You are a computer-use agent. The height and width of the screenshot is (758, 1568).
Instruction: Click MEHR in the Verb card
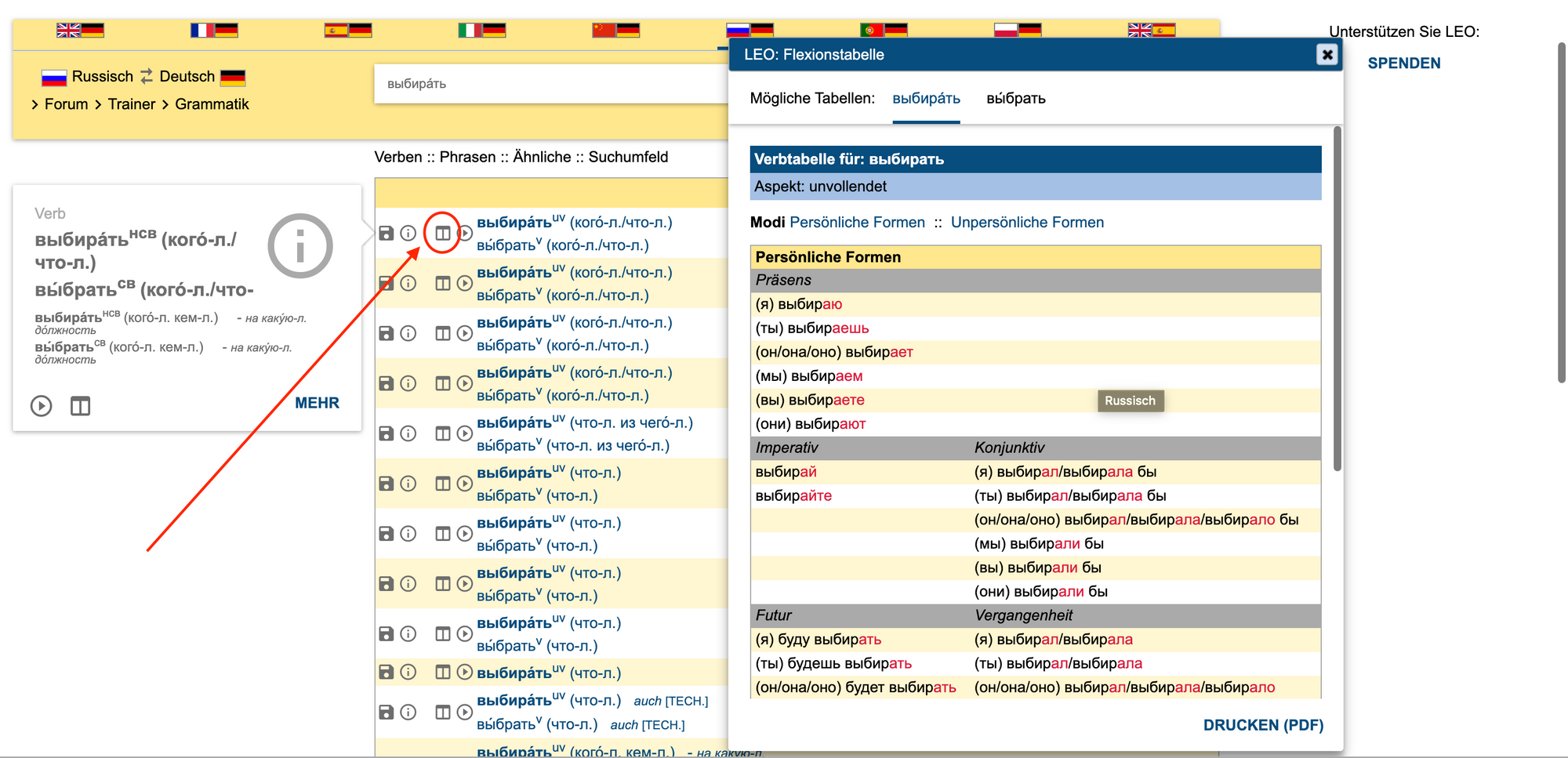[x=317, y=403]
